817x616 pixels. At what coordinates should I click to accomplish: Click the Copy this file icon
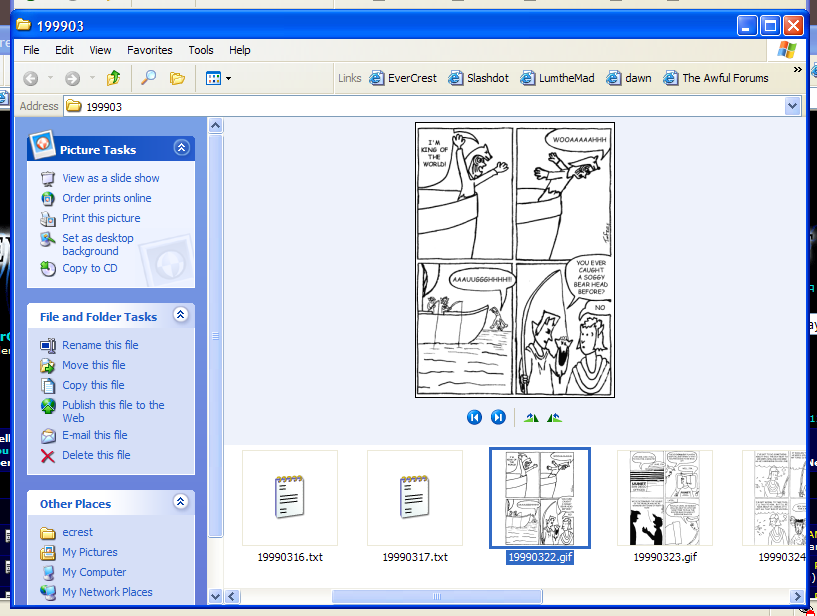[x=47, y=386]
